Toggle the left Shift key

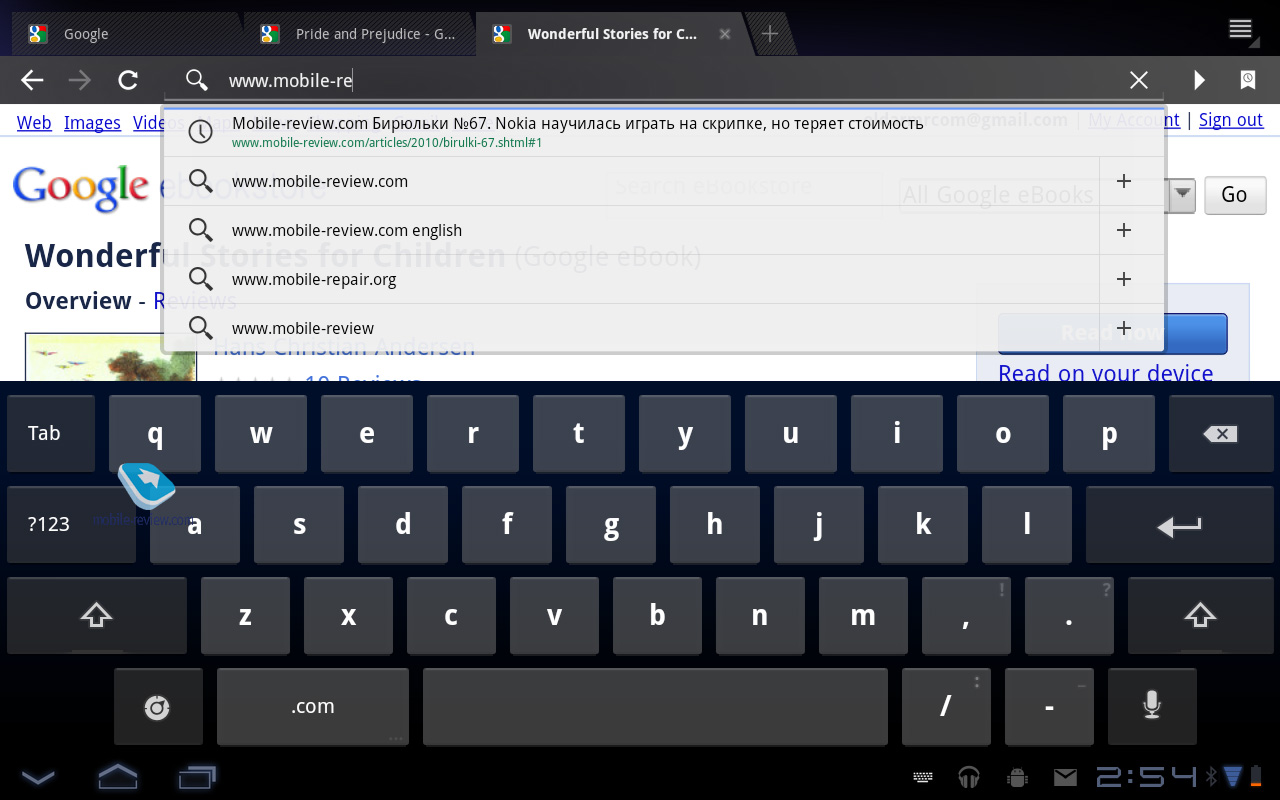click(x=96, y=616)
